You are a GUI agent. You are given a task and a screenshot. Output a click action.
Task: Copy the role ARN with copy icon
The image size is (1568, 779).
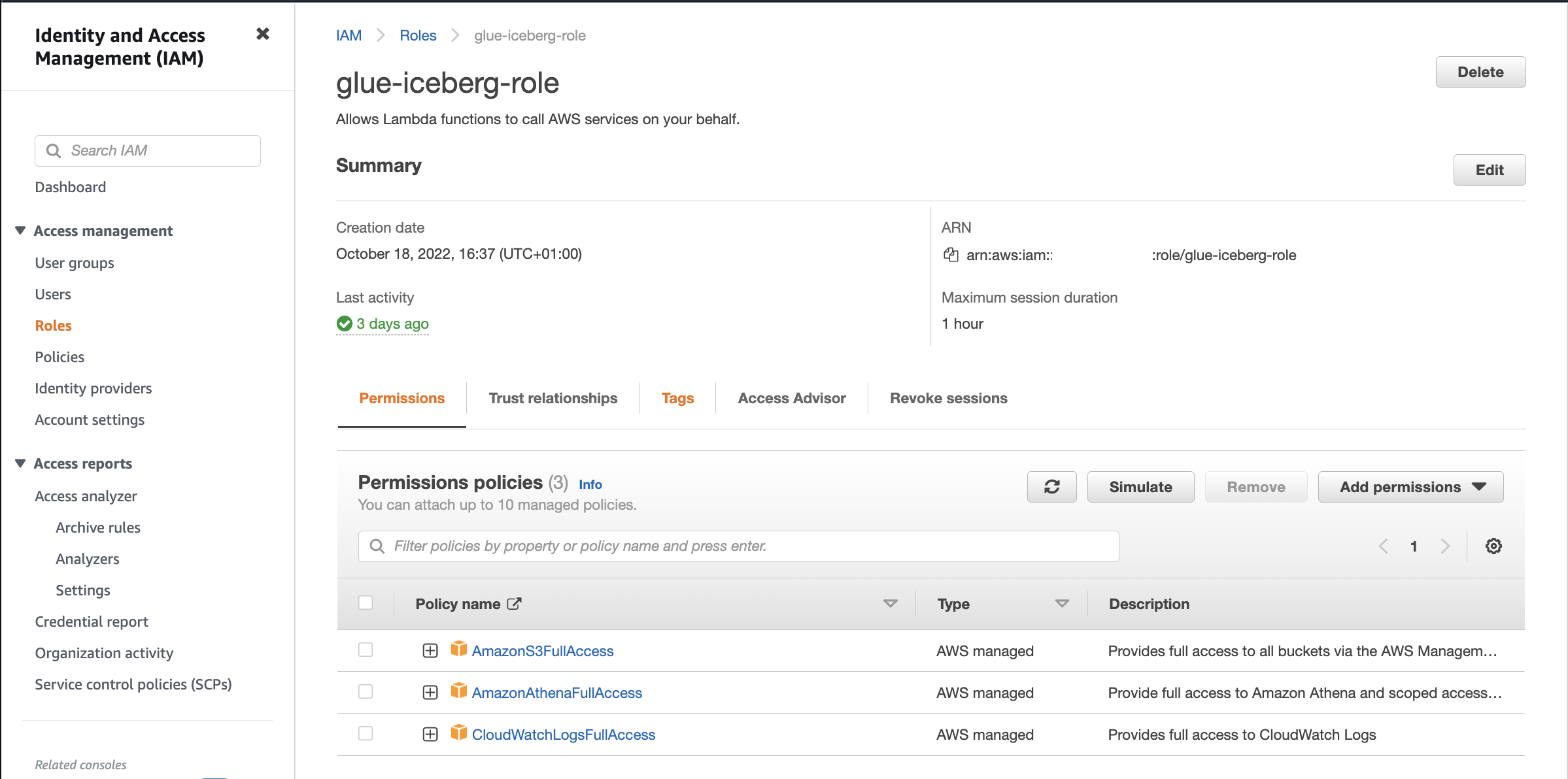click(951, 255)
